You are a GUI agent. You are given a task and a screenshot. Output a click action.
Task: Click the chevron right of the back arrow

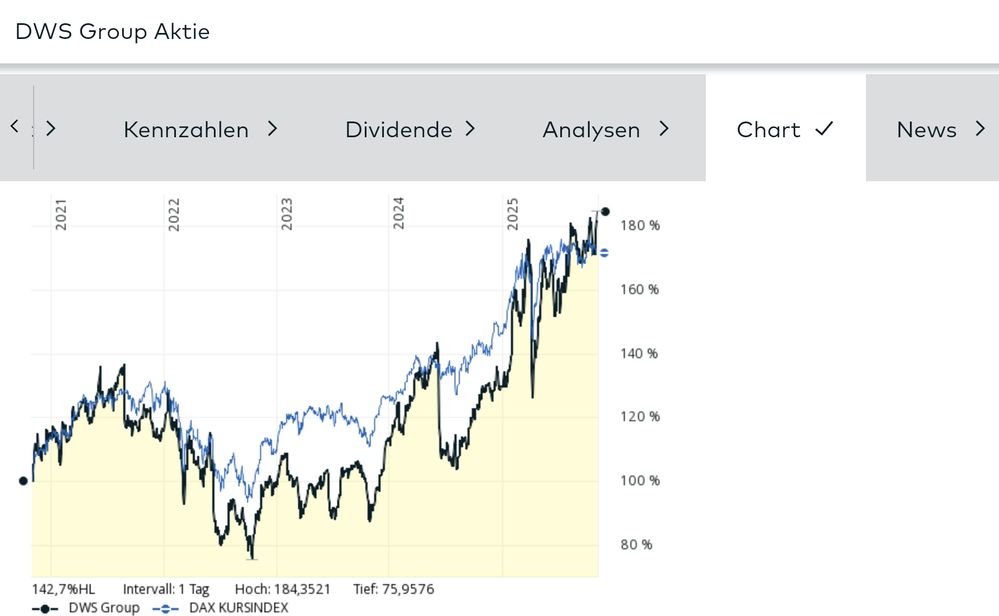pyautogui.click(x=51, y=128)
